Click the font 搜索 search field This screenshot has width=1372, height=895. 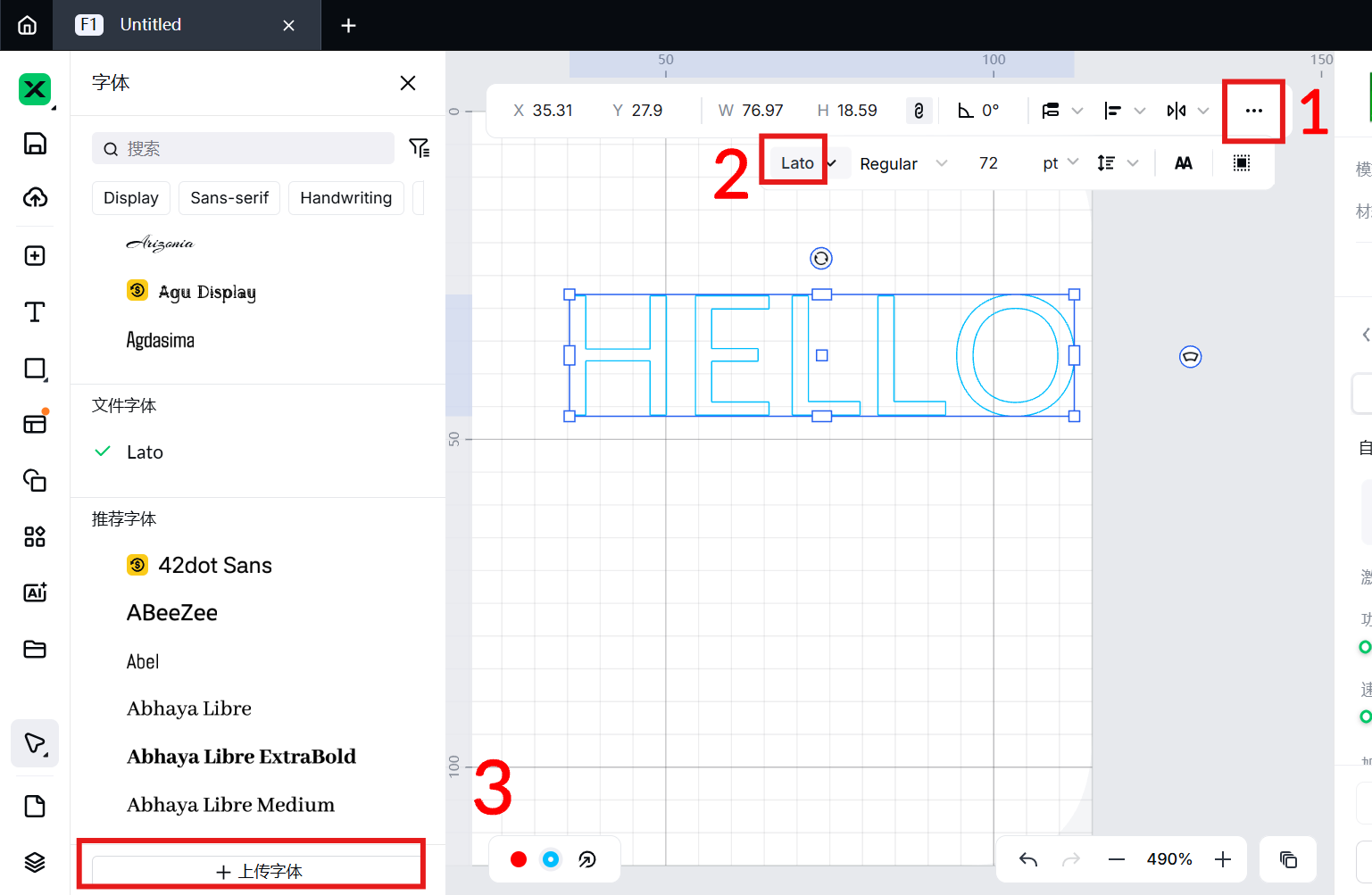click(250, 149)
